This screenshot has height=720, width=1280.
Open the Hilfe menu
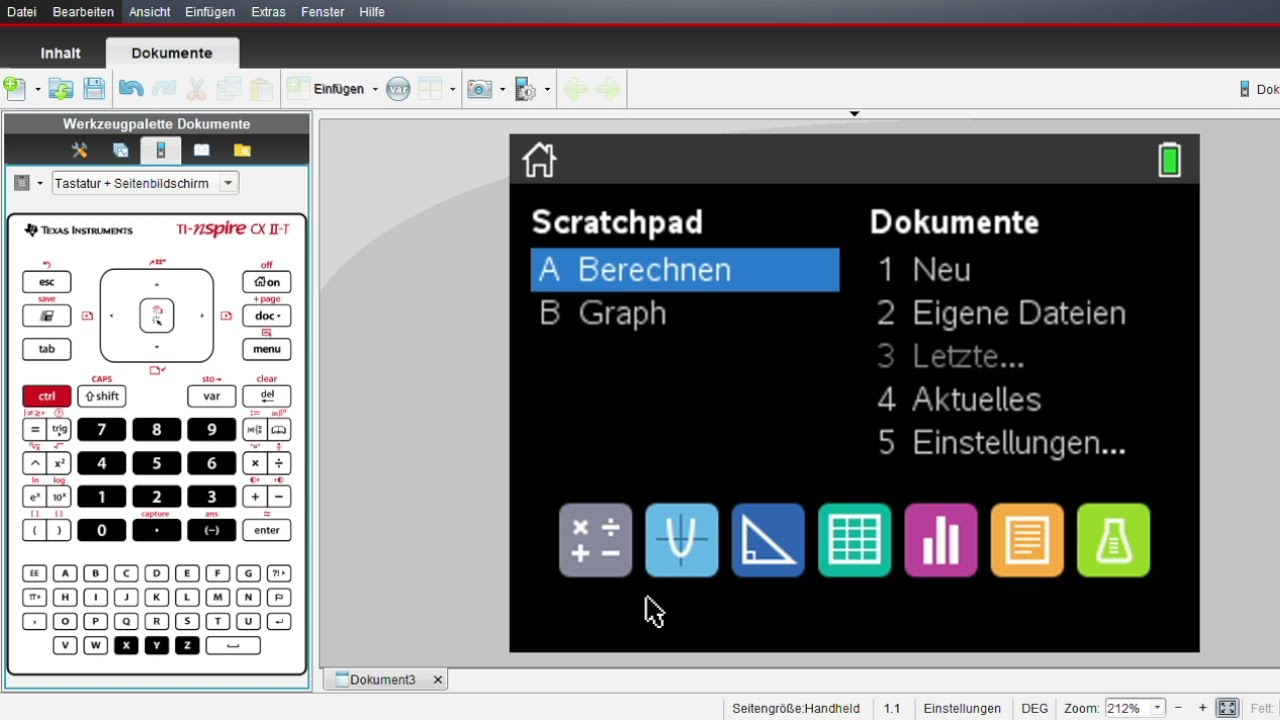click(371, 12)
